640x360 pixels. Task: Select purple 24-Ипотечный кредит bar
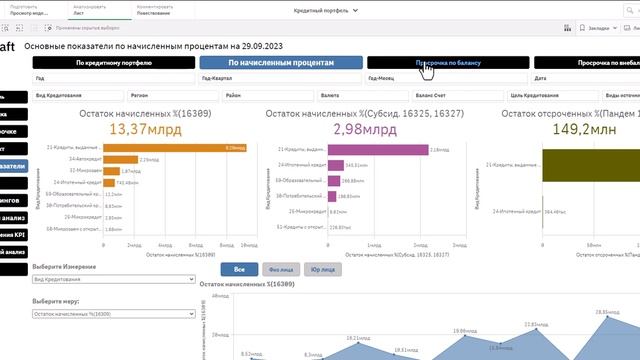(336, 165)
